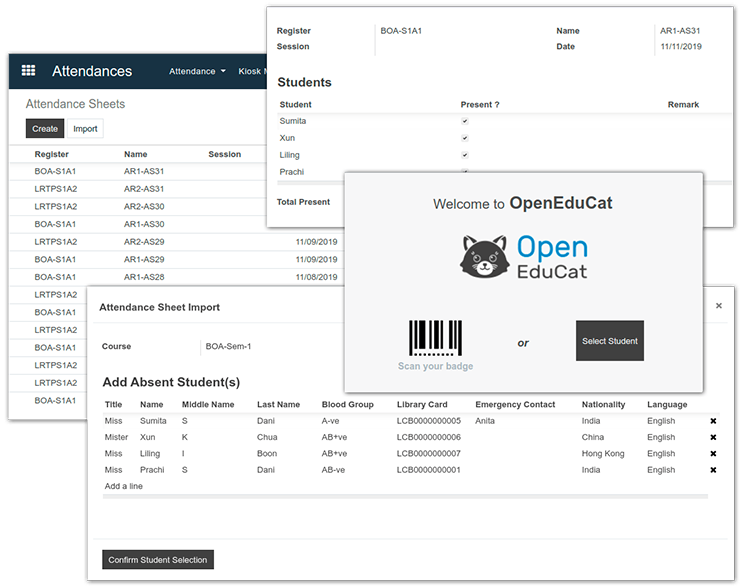Click Language column header
Screen dimensions: 743x586
(x=667, y=405)
